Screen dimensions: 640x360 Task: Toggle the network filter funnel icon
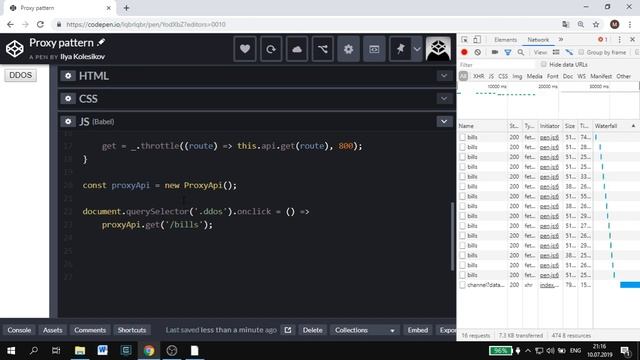(x=508, y=52)
